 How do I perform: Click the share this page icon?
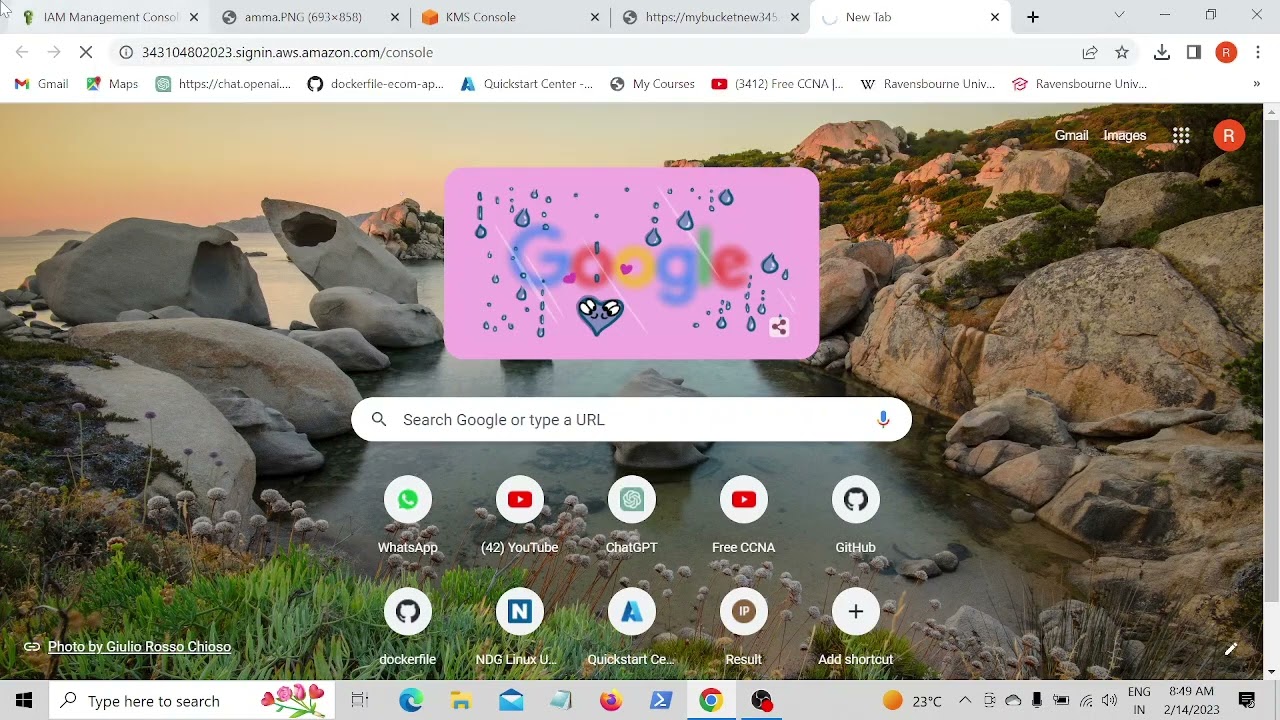point(1090,52)
